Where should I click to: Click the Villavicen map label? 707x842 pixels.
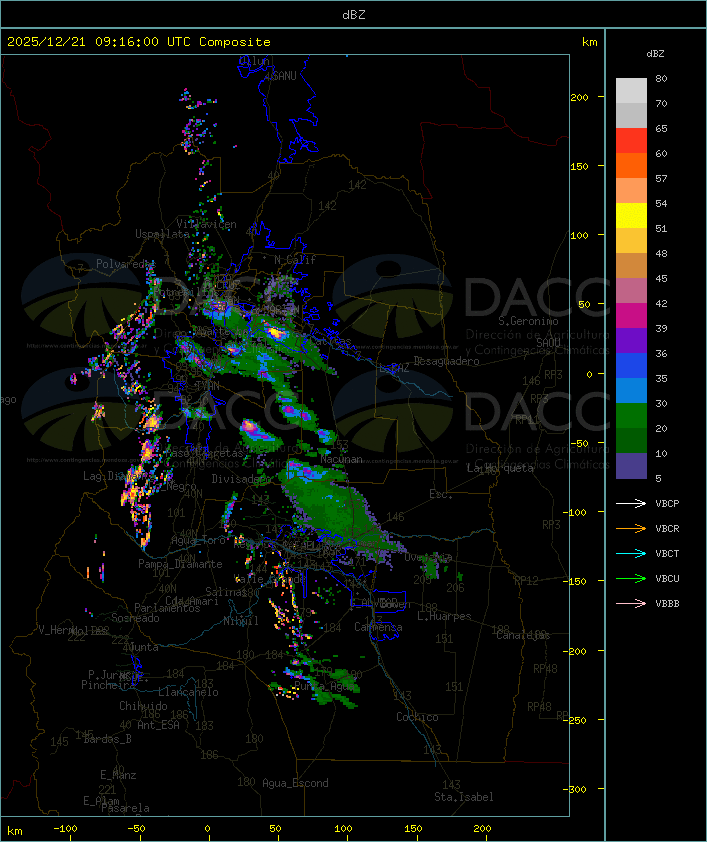(x=207, y=224)
